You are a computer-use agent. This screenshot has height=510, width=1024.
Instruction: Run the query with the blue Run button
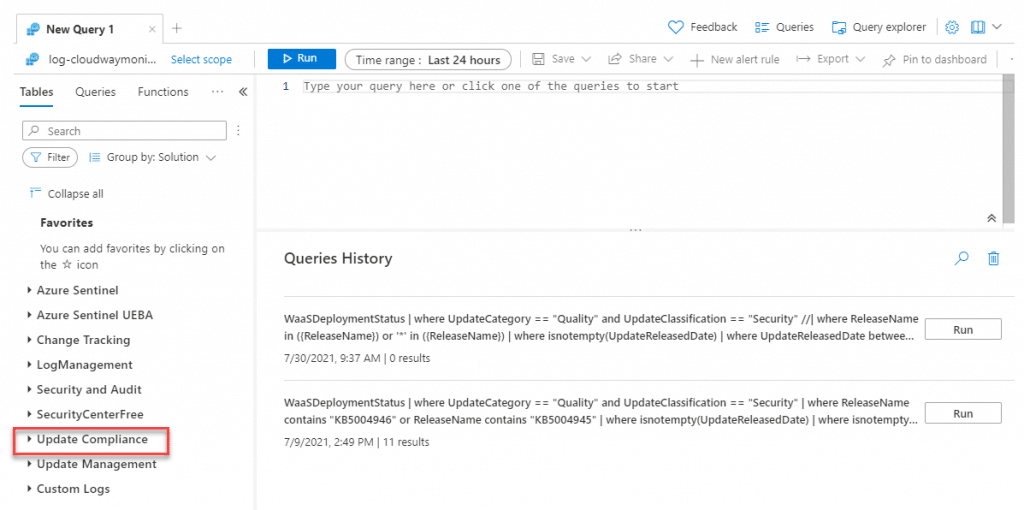(x=302, y=59)
